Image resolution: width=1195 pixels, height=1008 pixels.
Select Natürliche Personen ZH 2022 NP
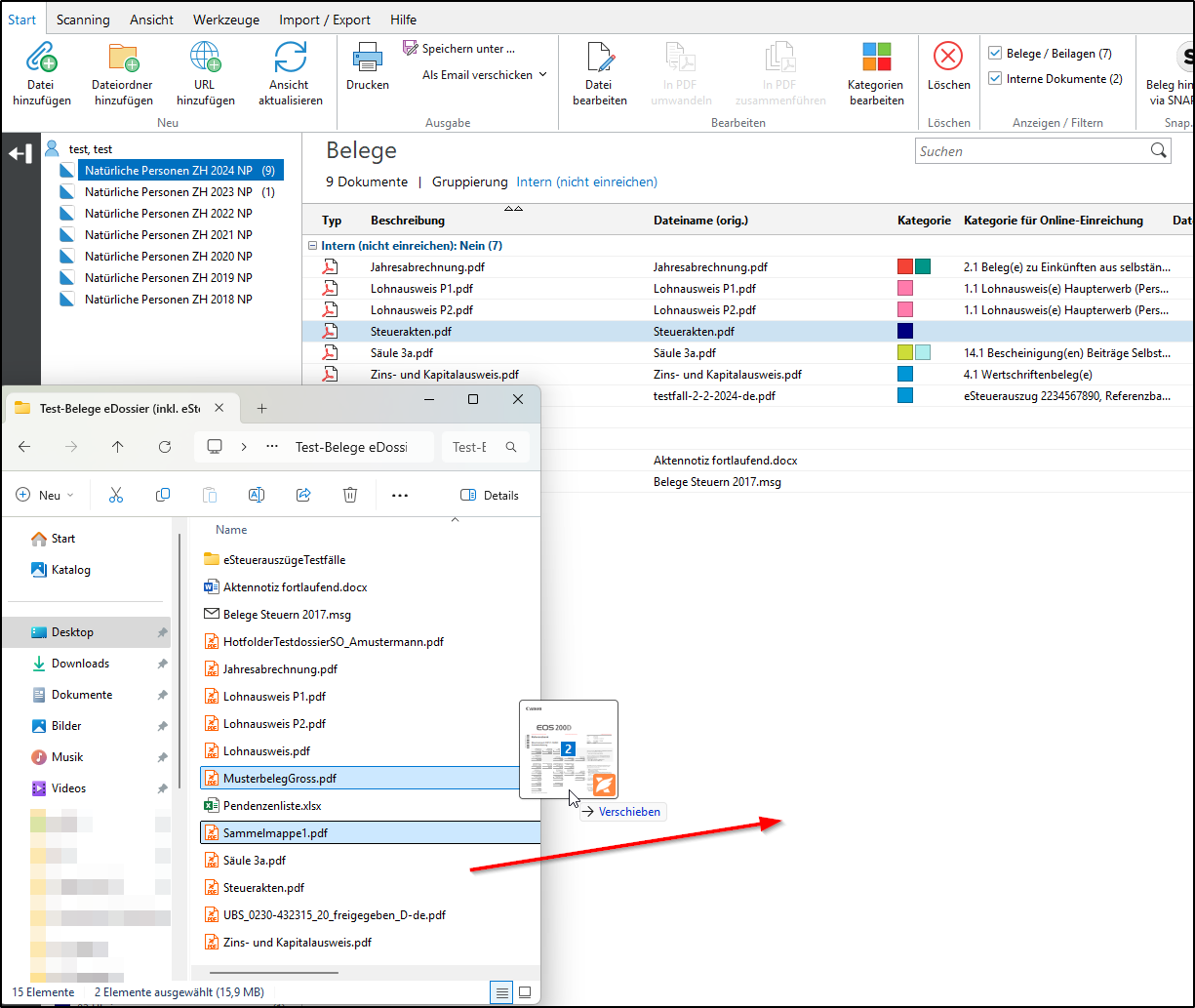tap(168, 214)
